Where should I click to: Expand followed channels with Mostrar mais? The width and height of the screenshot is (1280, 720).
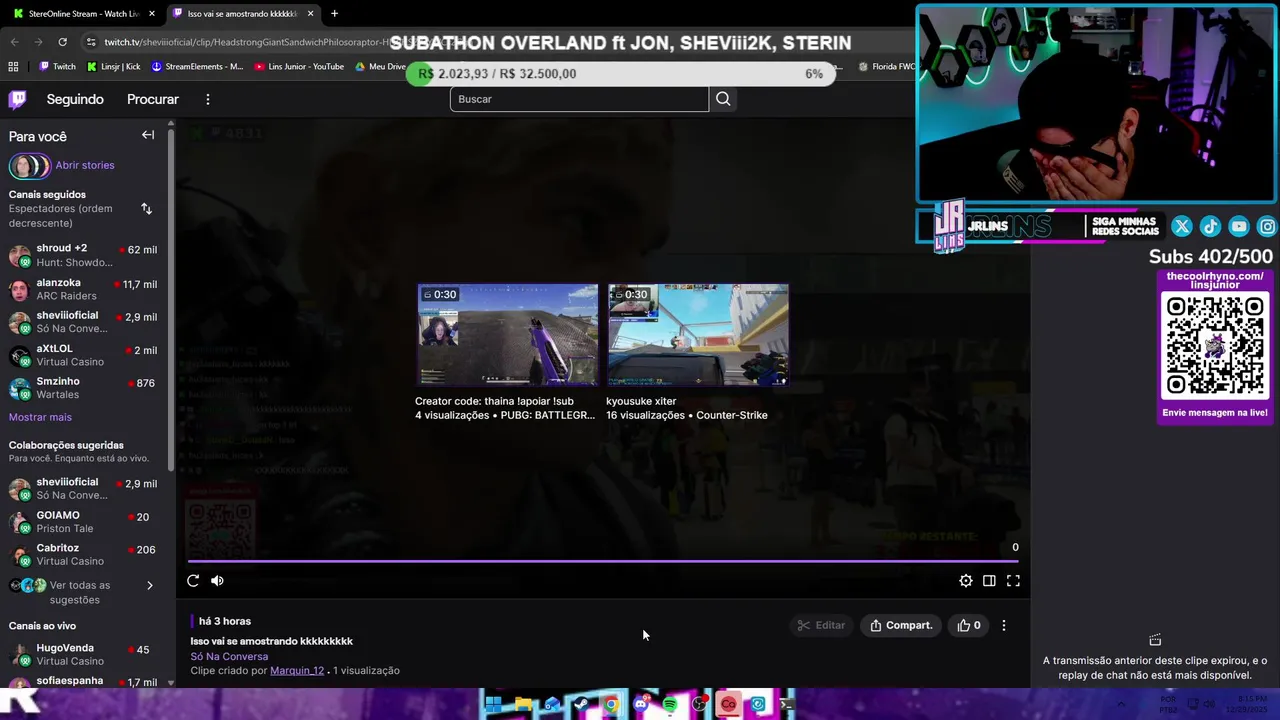point(40,417)
